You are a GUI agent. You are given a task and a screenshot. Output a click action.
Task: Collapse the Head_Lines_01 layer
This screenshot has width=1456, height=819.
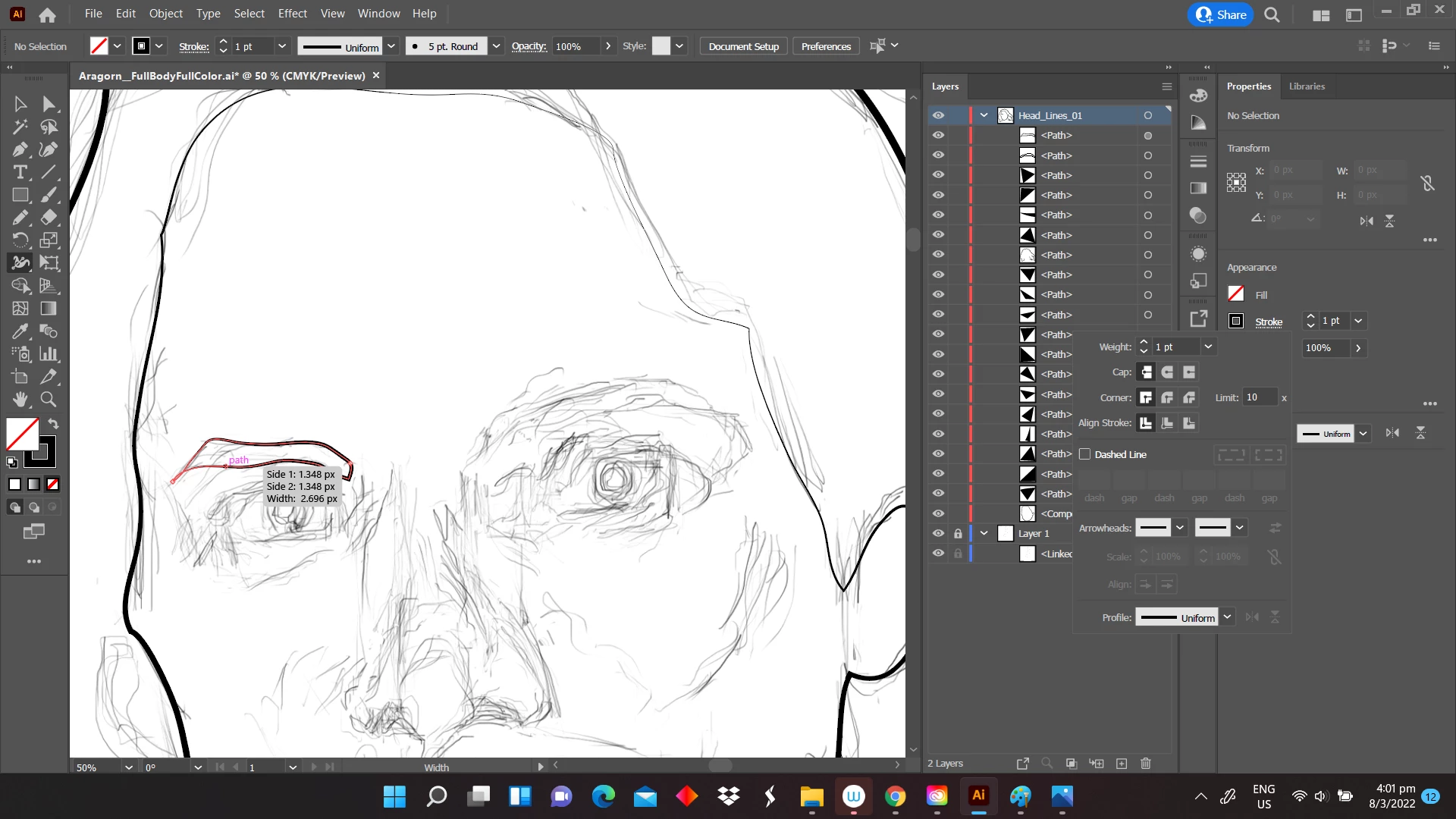[984, 115]
